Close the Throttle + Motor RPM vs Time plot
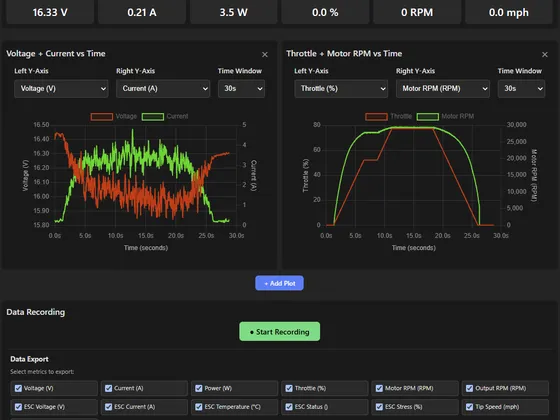Image resolution: width=560 pixels, height=420 pixels. point(545,55)
